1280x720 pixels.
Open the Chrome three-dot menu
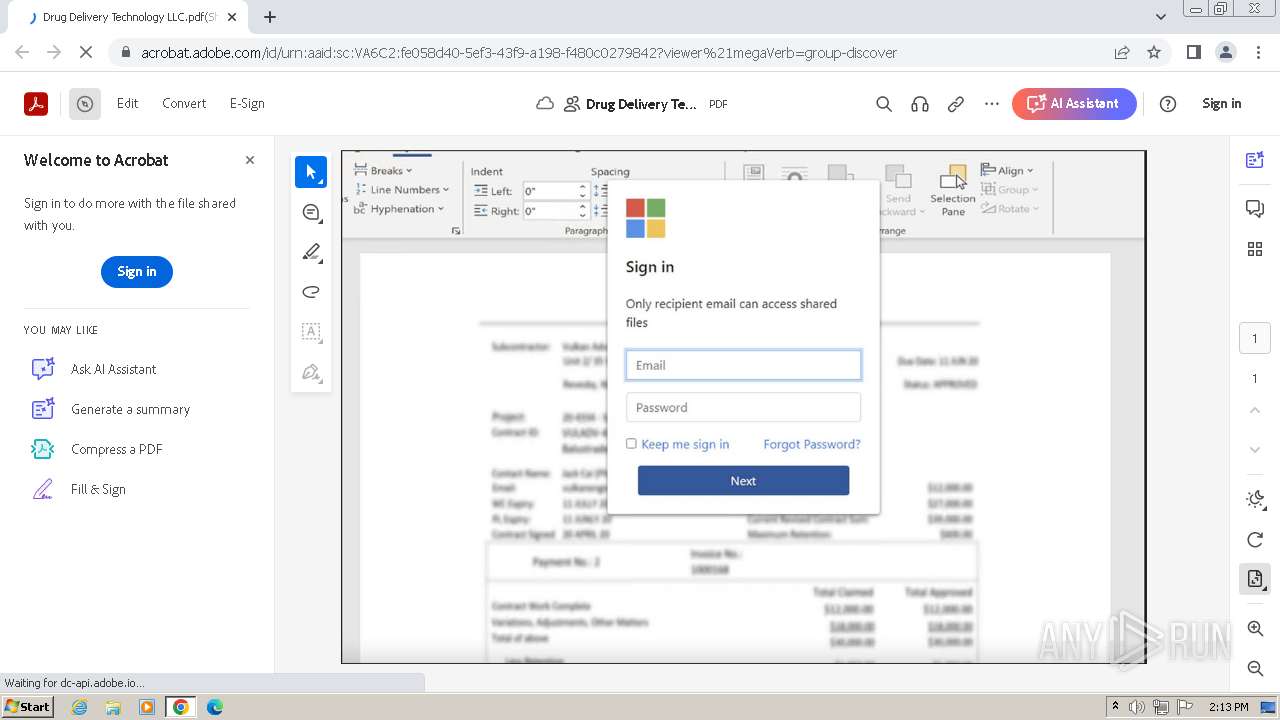pyautogui.click(x=1258, y=53)
